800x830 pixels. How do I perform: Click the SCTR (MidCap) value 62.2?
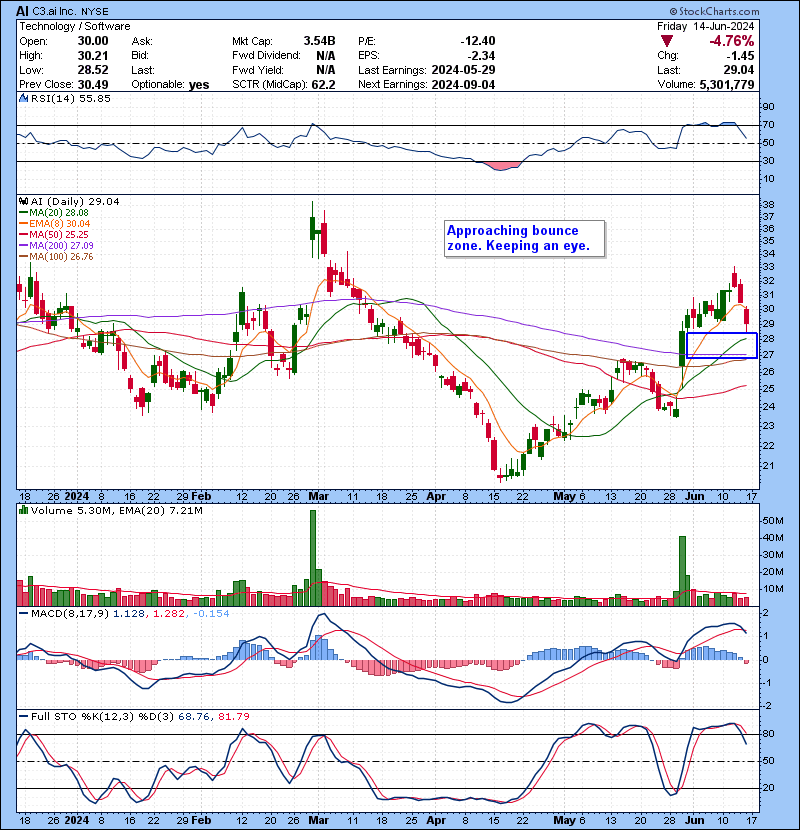323,84
